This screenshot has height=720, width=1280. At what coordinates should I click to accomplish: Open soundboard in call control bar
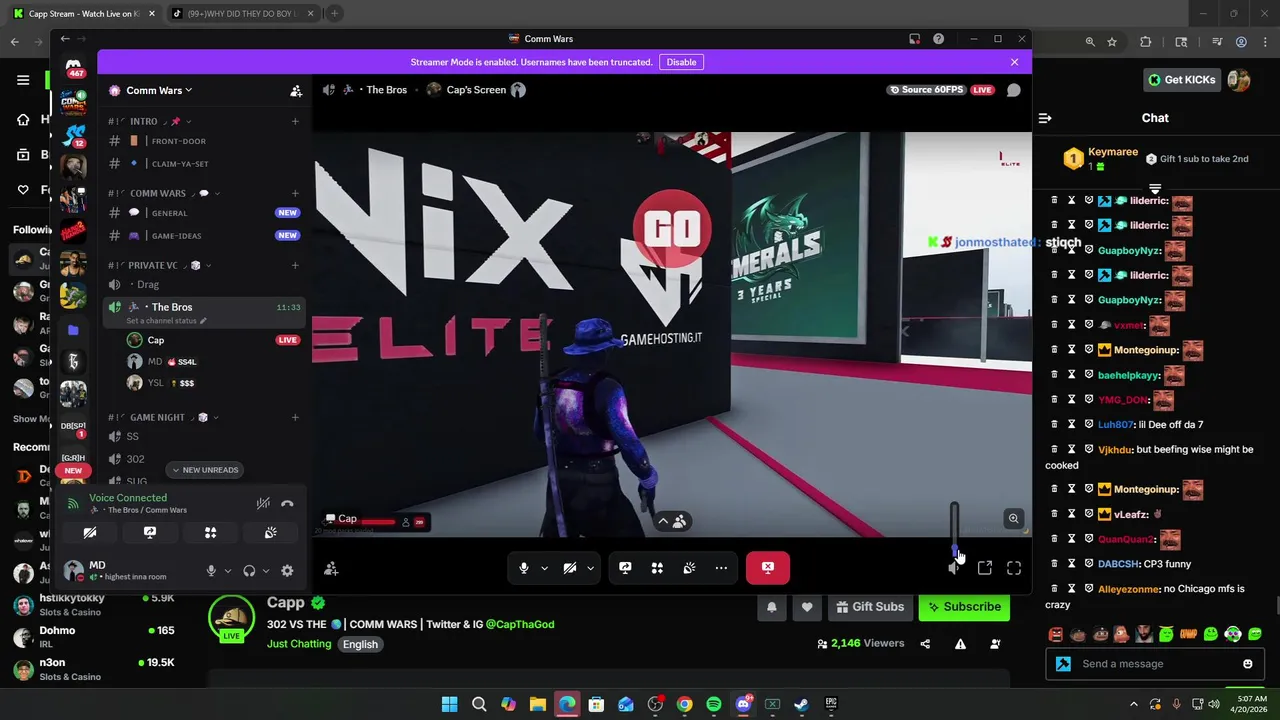(689, 568)
